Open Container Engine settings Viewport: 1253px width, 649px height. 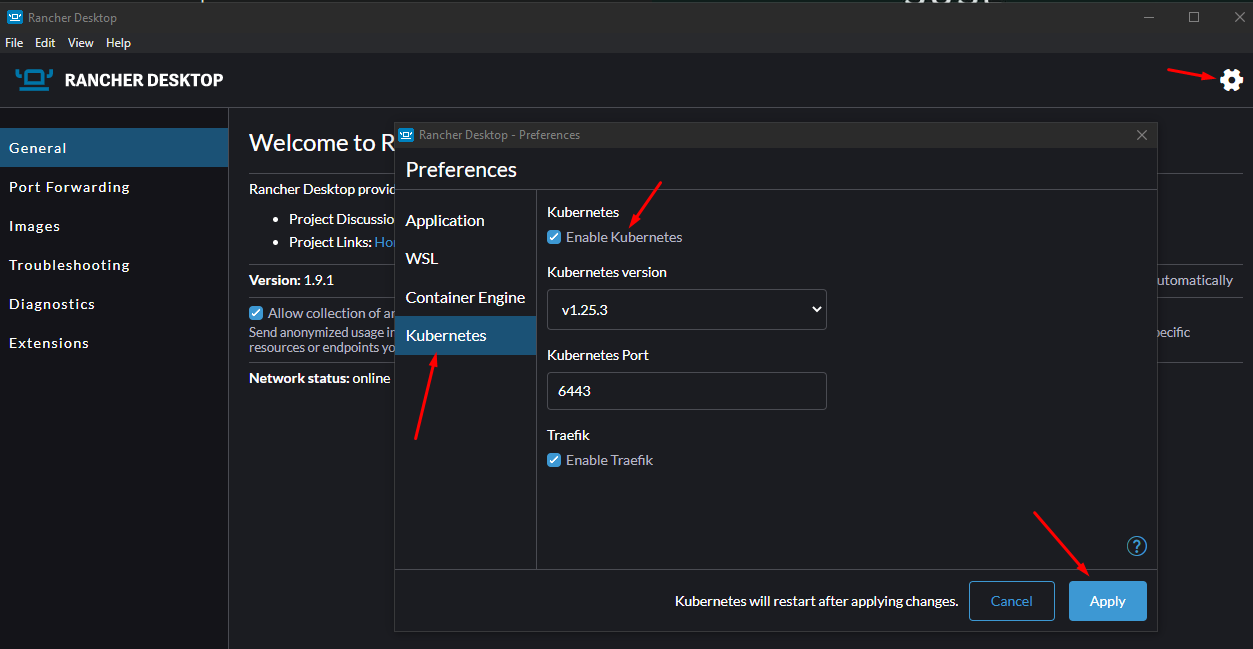[x=465, y=297]
